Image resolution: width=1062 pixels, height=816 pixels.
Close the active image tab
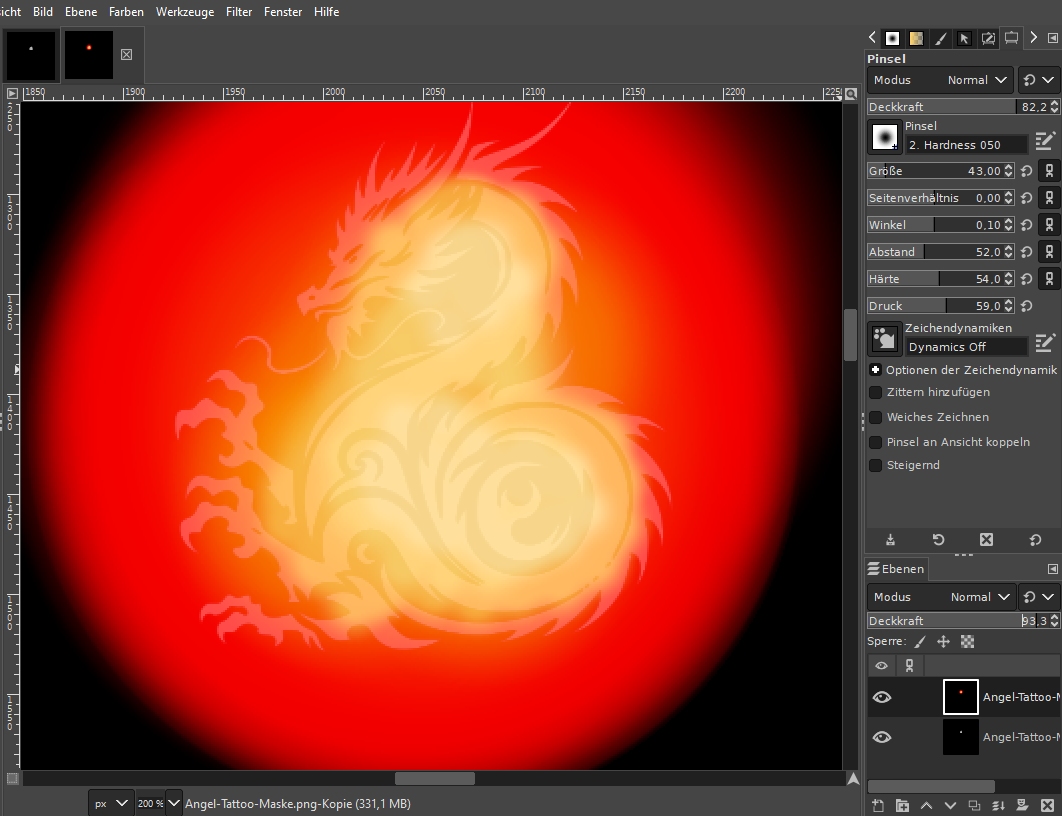[127, 55]
